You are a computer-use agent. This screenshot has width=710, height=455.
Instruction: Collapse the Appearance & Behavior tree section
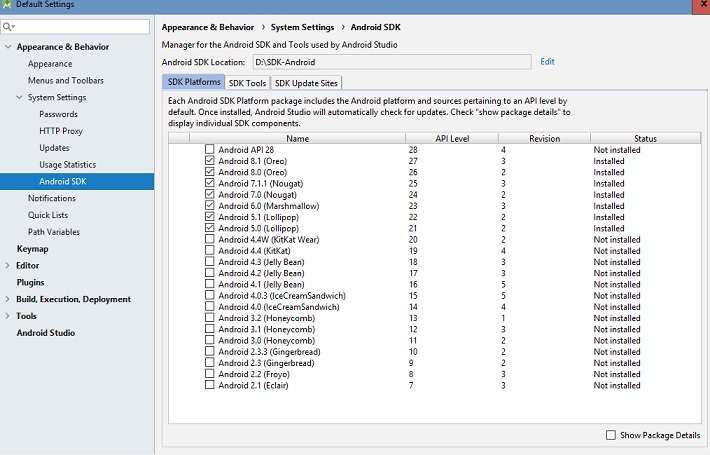coord(8,47)
